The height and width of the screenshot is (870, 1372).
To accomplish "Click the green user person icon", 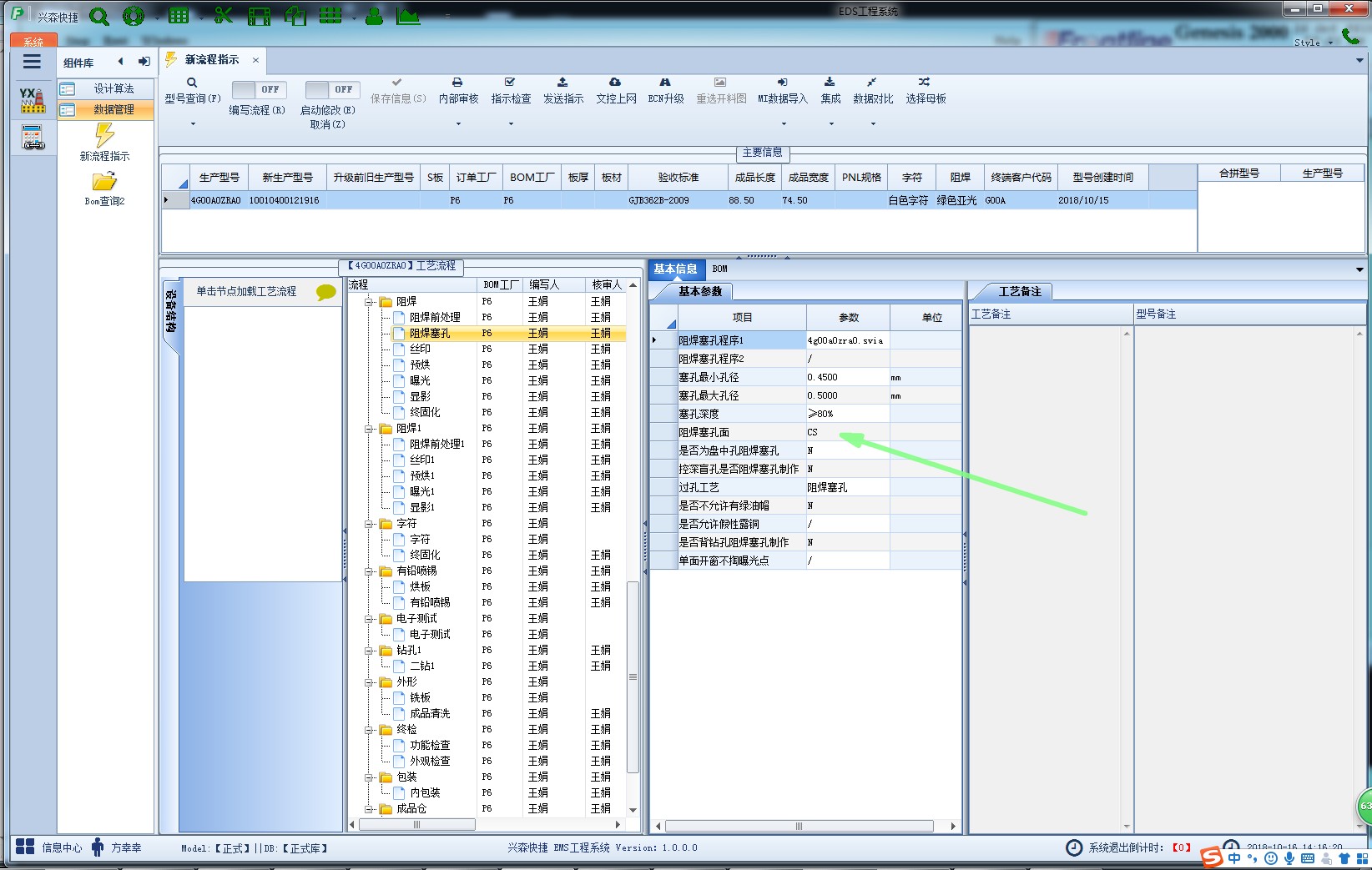I will click(374, 16).
